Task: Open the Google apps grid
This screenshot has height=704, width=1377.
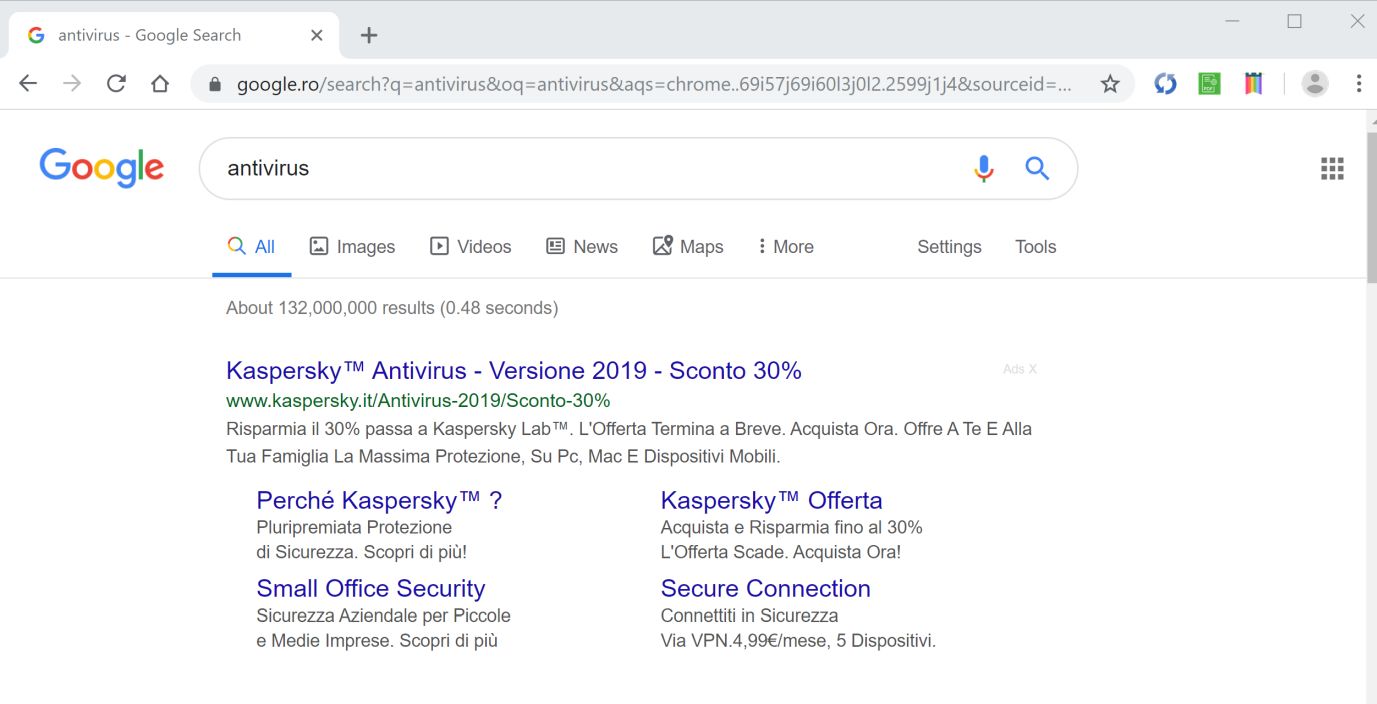Action: 1332,169
